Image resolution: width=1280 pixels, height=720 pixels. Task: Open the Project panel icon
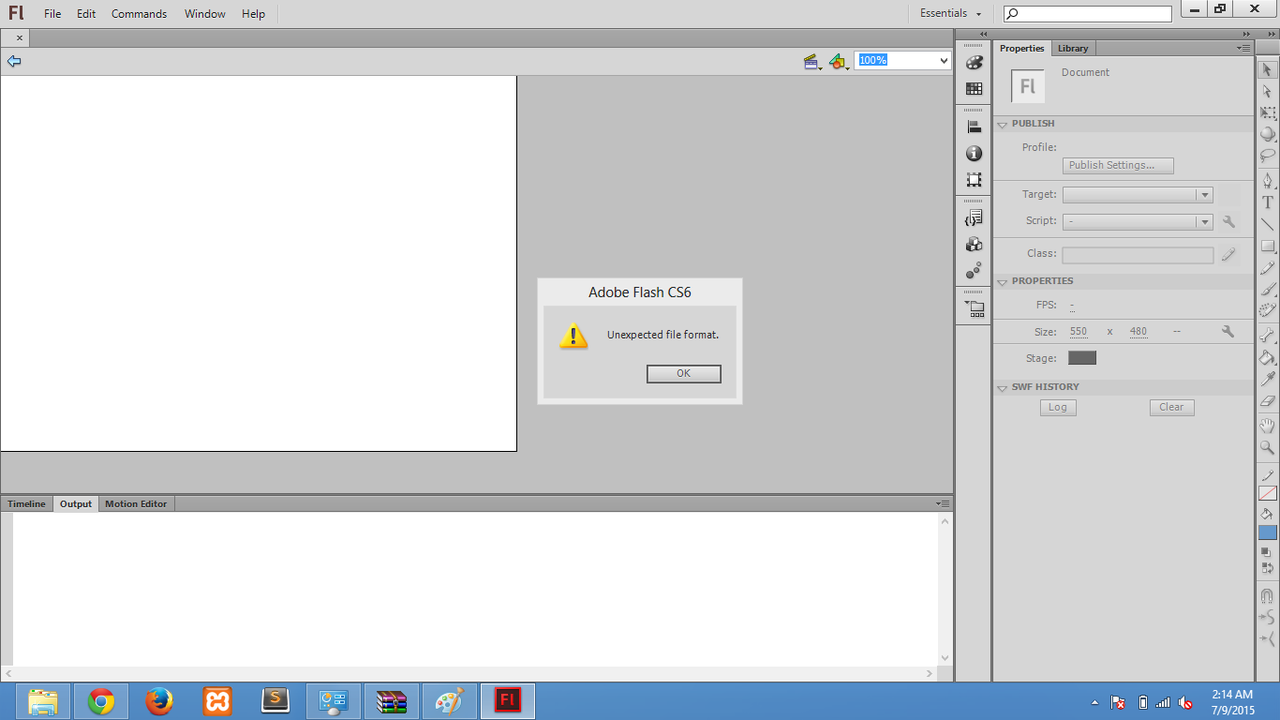(974, 309)
